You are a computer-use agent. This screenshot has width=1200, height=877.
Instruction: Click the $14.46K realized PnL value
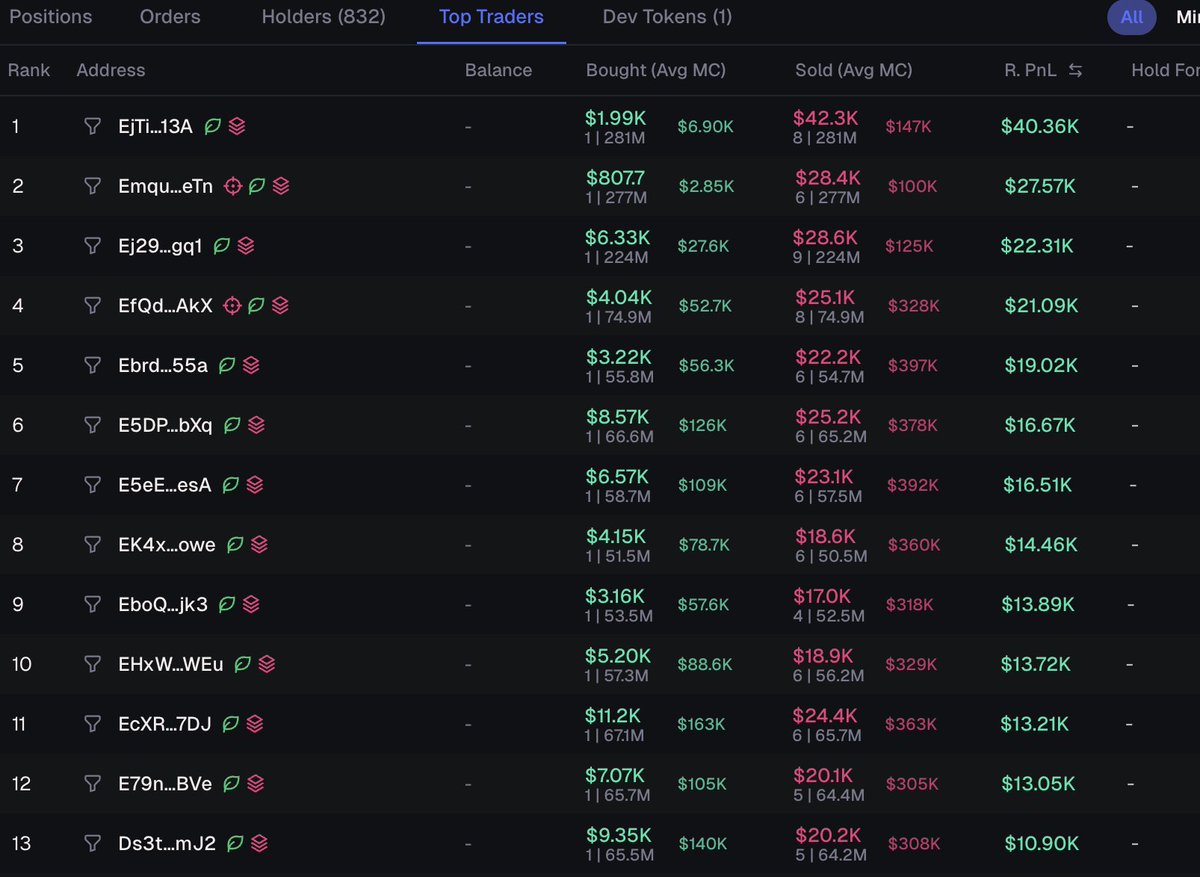[1041, 545]
